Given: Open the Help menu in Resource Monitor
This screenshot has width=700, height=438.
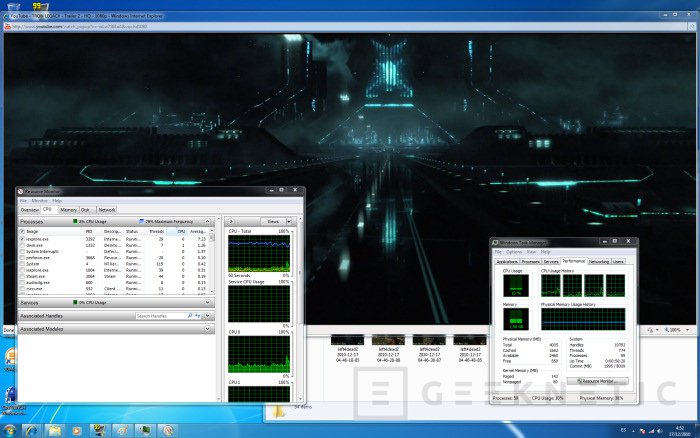Looking at the screenshot, I should click(x=57, y=201).
